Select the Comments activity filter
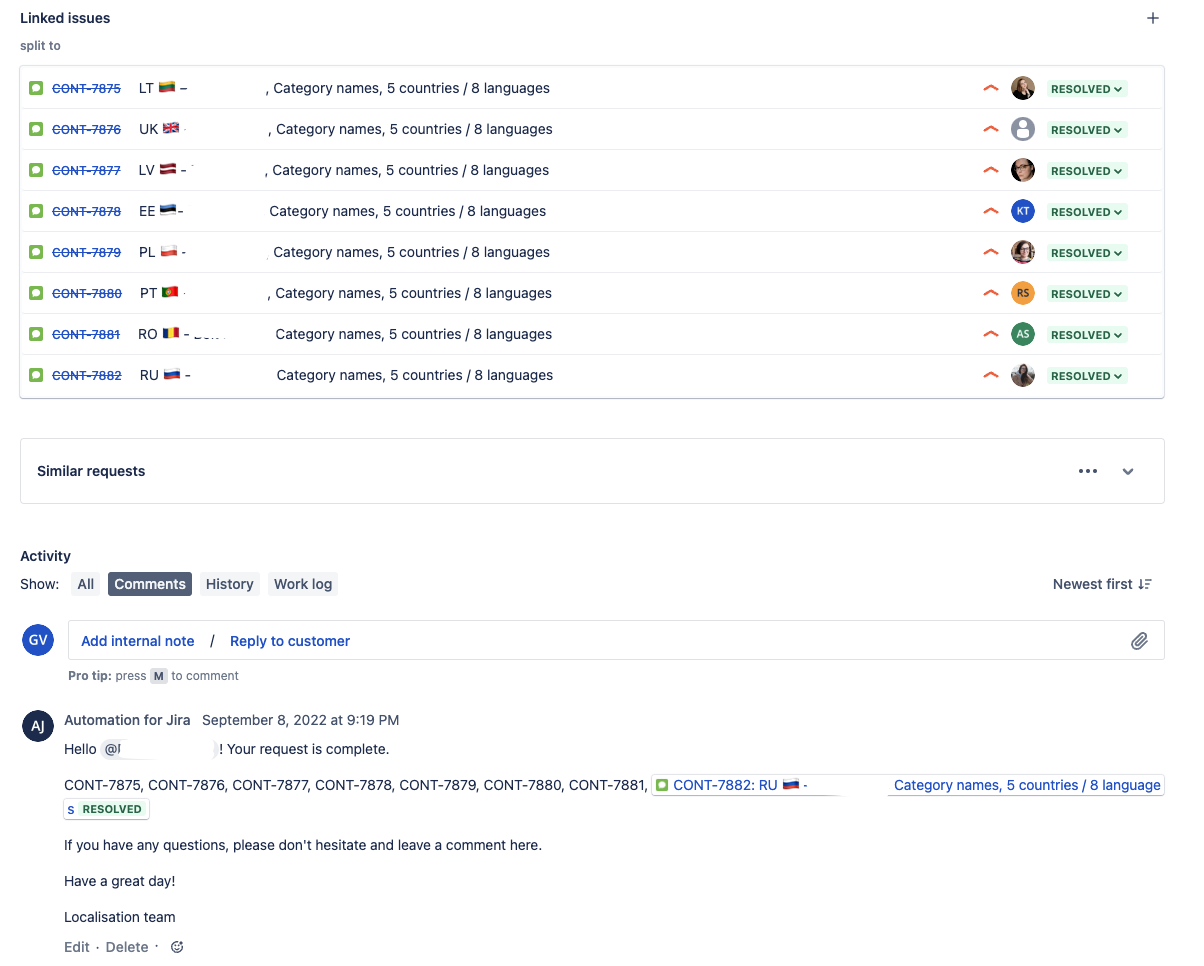The width and height of the screenshot is (1204, 966). pyautogui.click(x=150, y=584)
